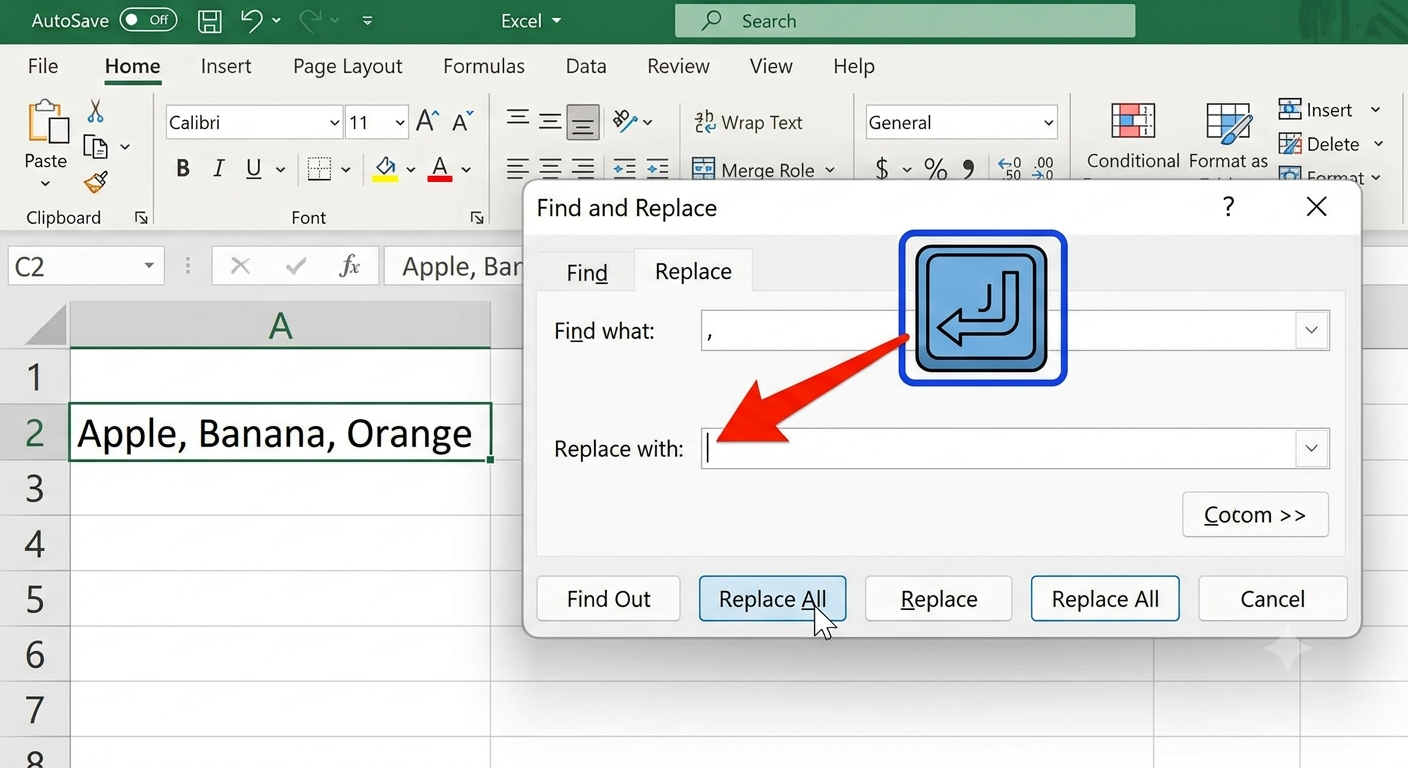Switch to the Insert ribbon tab
The image size is (1408, 768).
click(x=226, y=66)
